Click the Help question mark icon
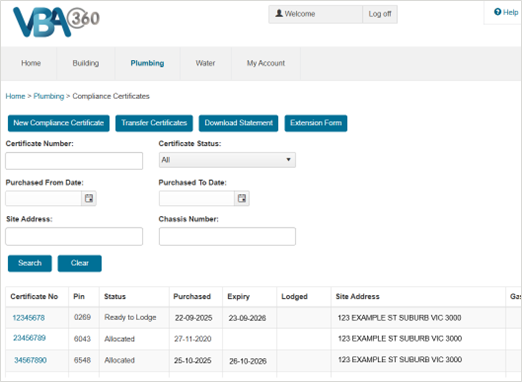This screenshot has height=382, width=522. (497, 12)
